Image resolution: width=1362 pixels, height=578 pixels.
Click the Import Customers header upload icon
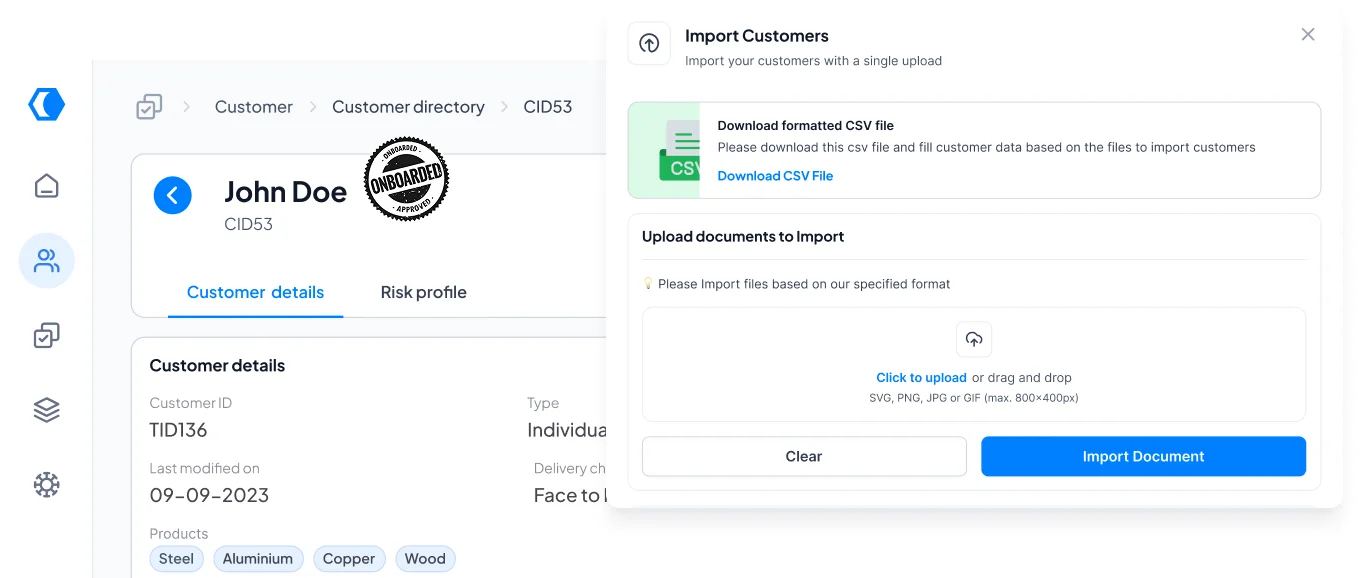[649, 43]
